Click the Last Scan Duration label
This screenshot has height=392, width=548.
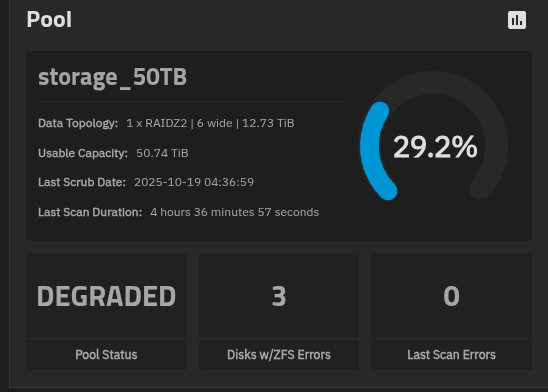[90, 212]
